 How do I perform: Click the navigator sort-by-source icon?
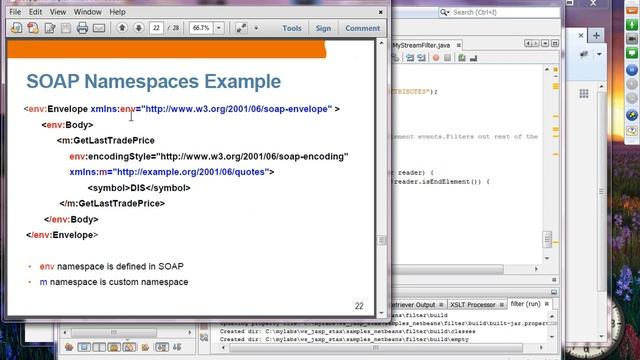177,347
